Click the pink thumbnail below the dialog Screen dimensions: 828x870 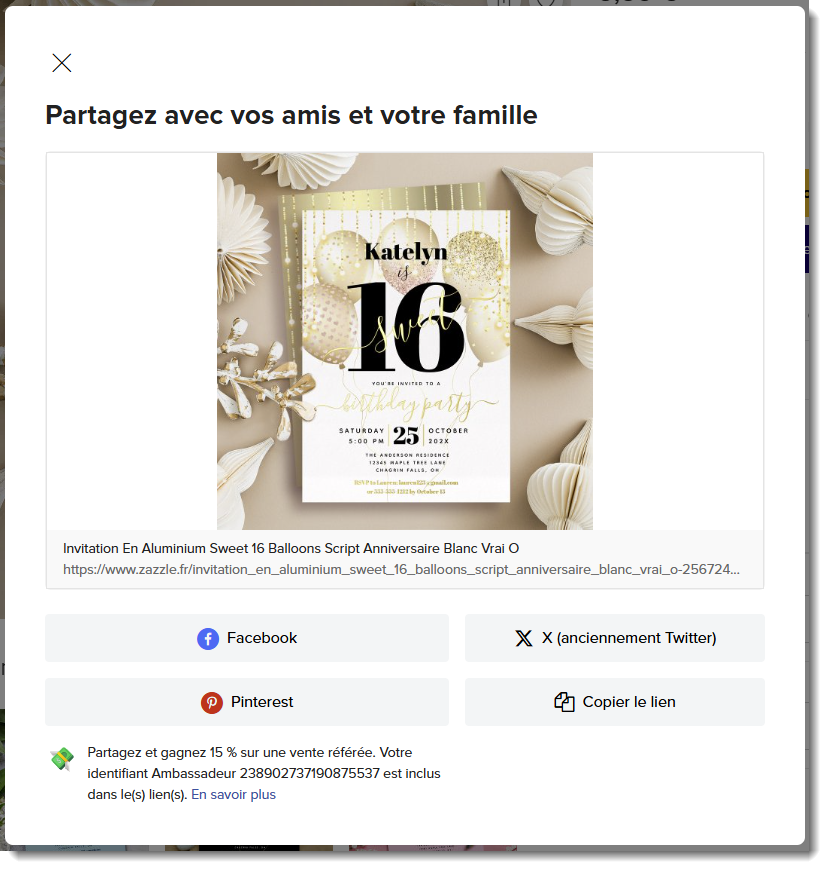click(432, 848)
